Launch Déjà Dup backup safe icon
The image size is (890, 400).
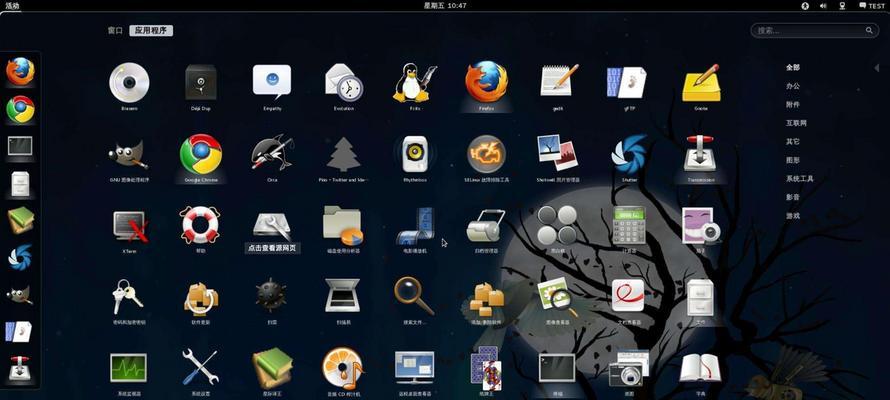pyautogui.click(x=201, y=83)
